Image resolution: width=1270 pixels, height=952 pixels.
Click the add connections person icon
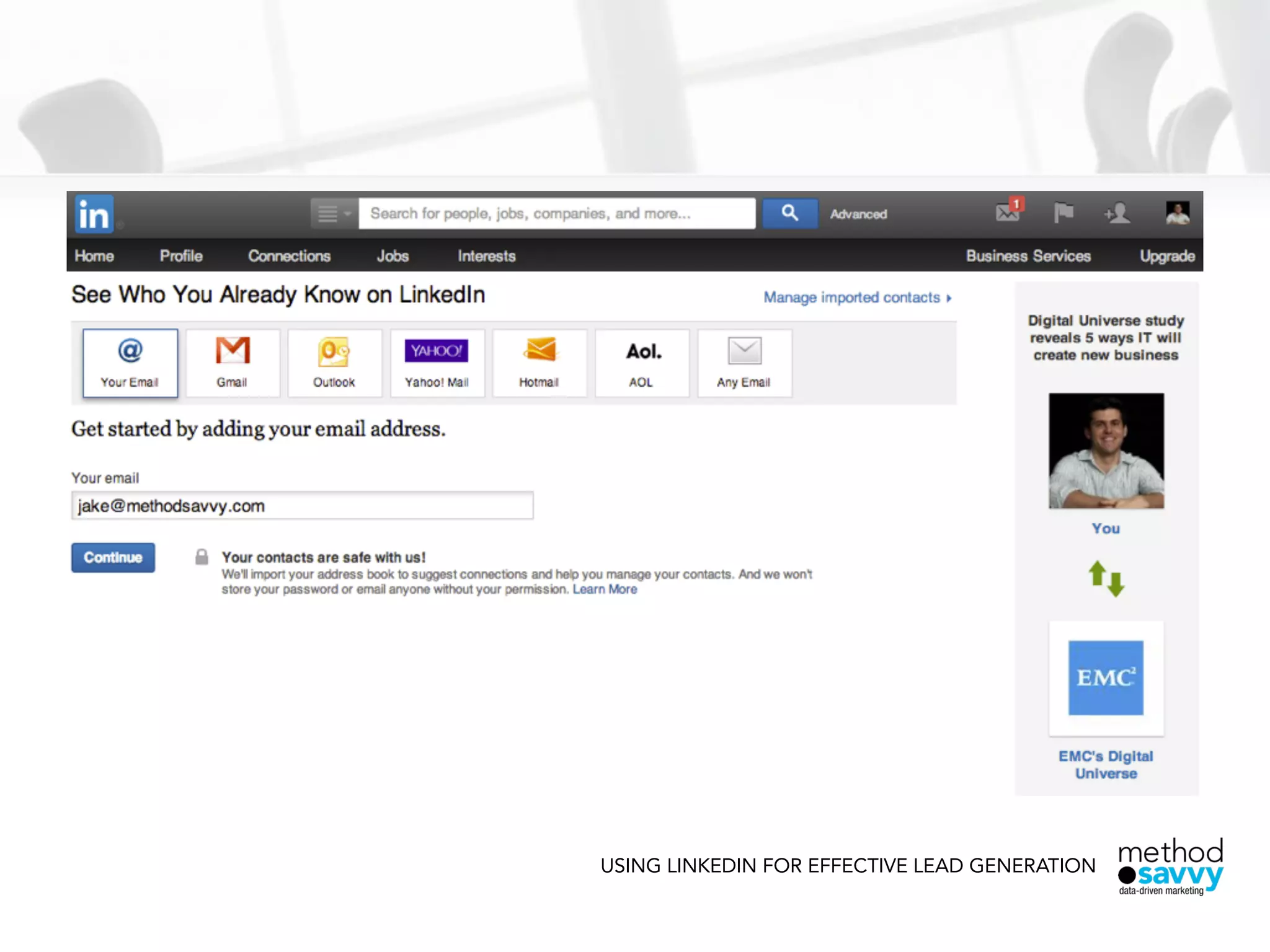[1117, 213]
